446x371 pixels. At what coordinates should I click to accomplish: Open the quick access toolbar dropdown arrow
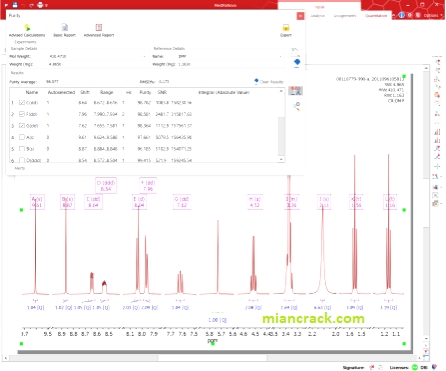46,5
